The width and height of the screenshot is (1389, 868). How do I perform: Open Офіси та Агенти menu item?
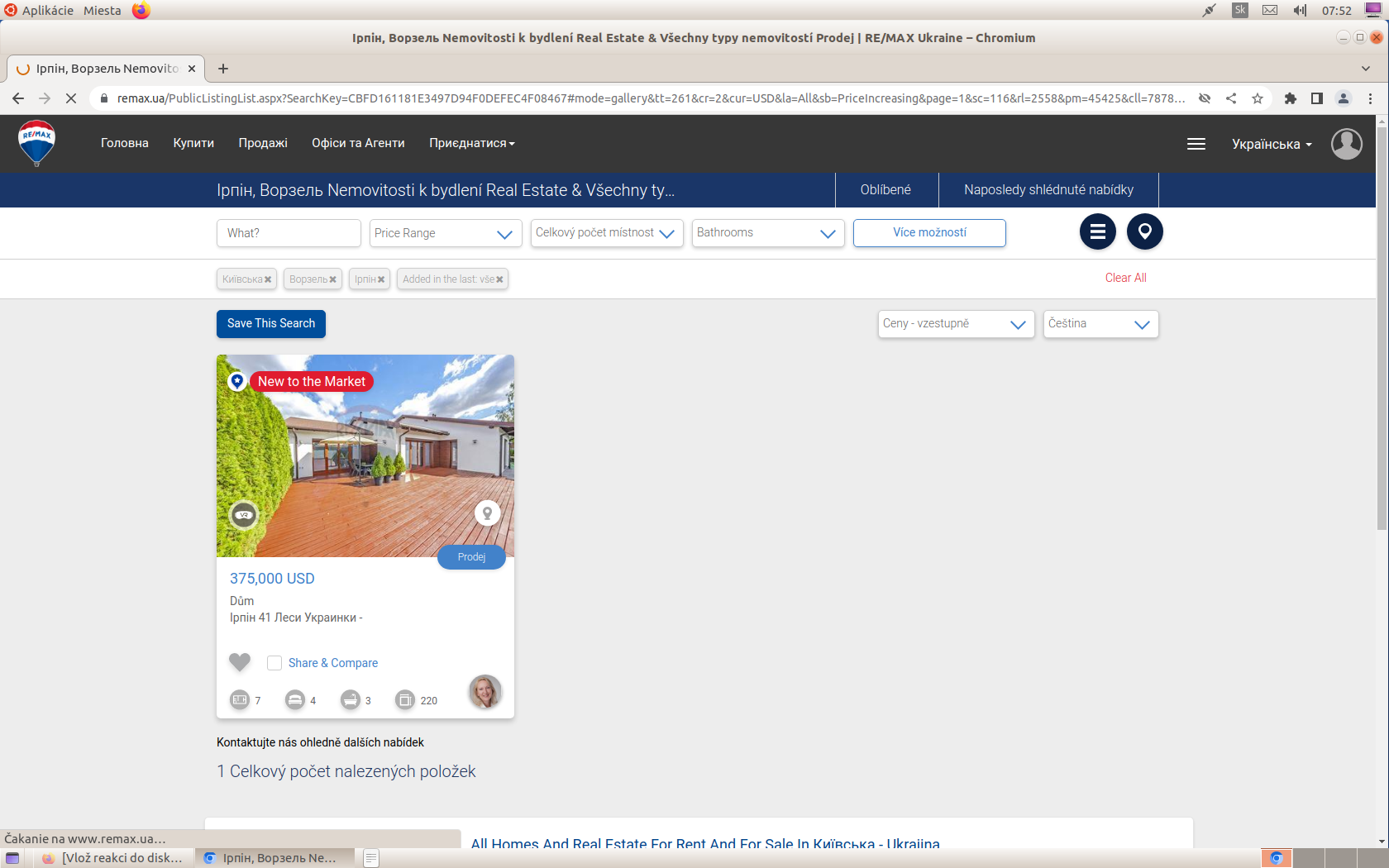[358, 143]
